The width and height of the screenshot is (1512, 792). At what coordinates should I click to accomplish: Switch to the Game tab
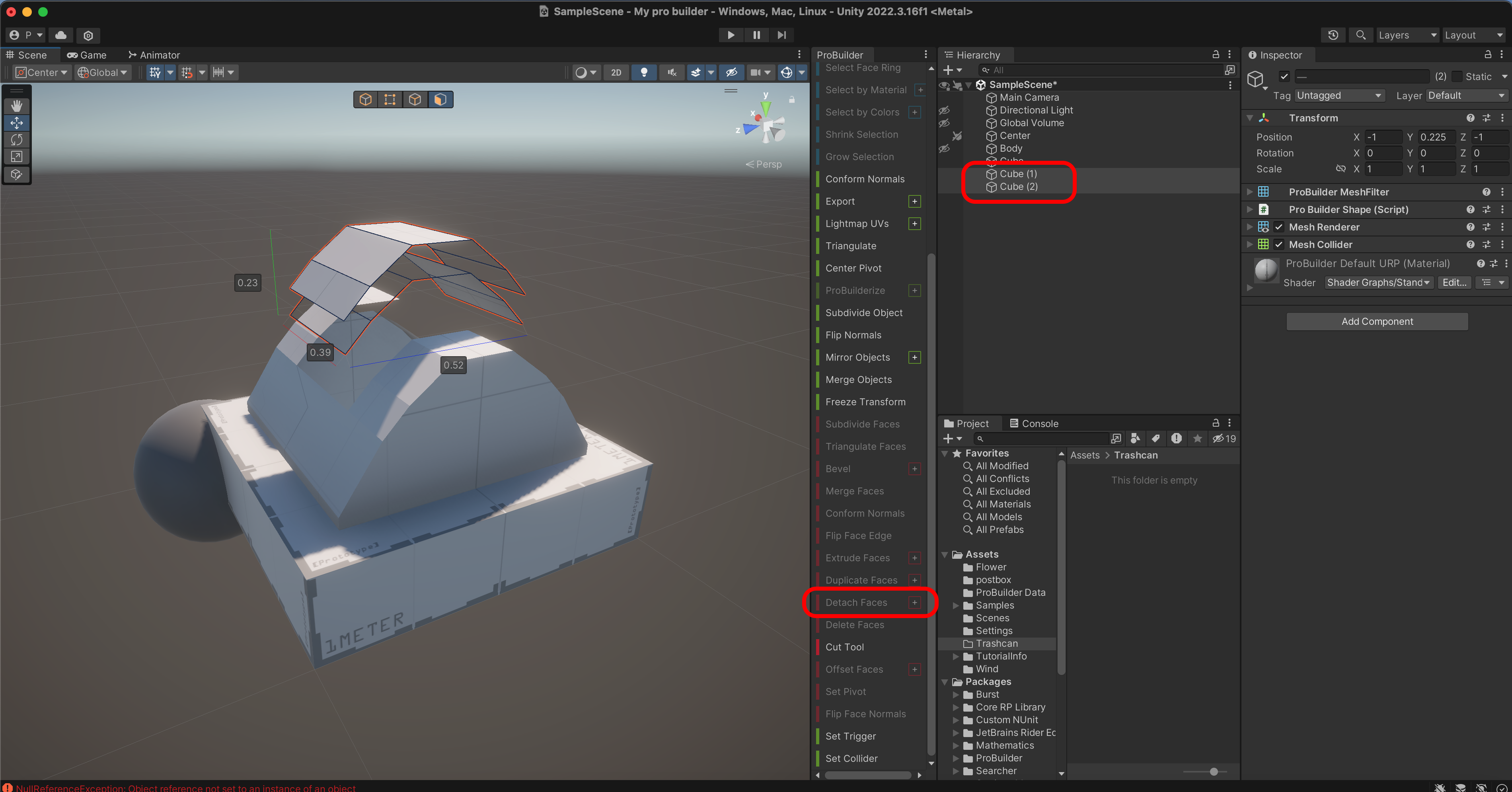click(x=87, y=55)
